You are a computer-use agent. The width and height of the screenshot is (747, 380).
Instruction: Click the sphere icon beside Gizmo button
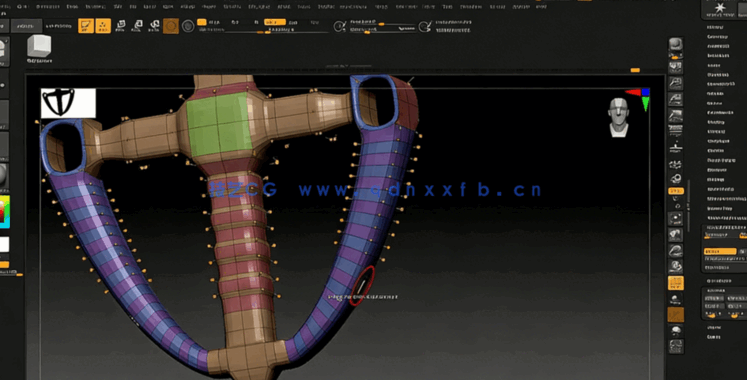pos(188,26)
